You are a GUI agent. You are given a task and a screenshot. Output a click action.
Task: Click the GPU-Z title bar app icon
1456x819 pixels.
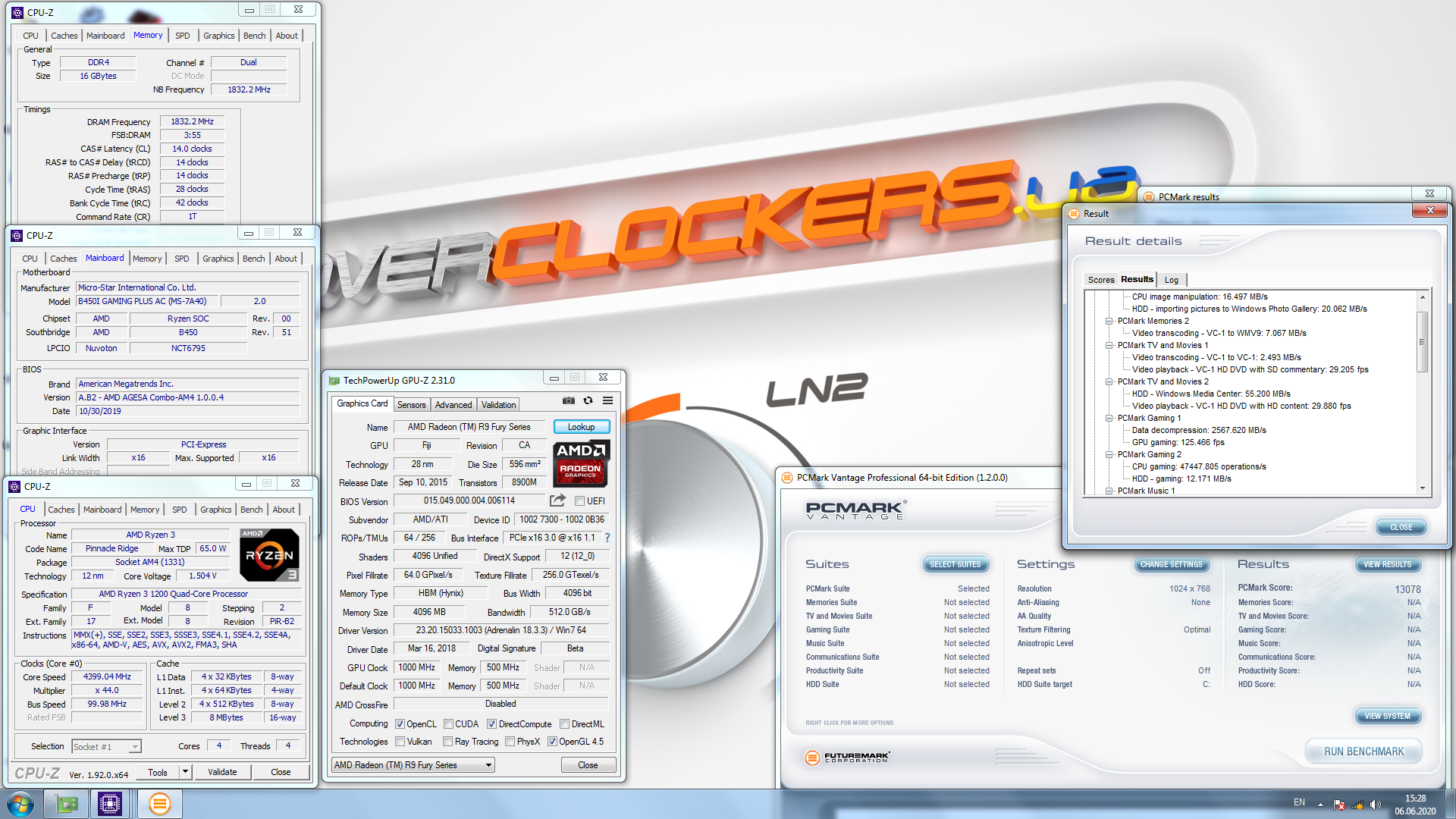point(334,381)
